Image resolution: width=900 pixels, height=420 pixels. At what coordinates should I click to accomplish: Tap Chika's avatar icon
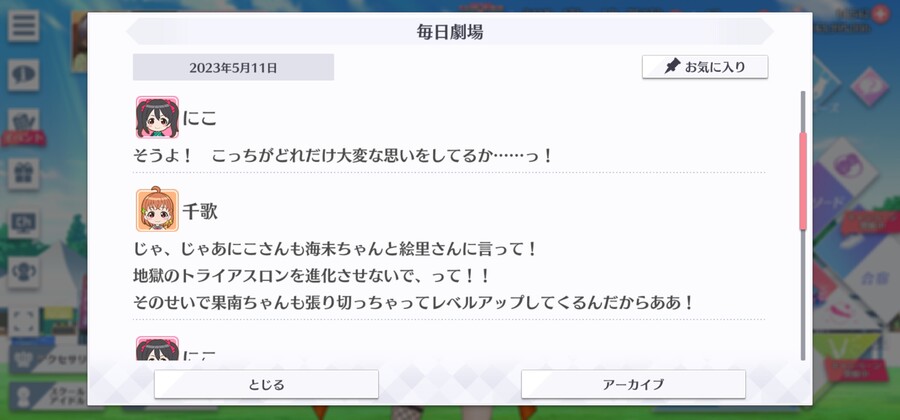(157, 210)
